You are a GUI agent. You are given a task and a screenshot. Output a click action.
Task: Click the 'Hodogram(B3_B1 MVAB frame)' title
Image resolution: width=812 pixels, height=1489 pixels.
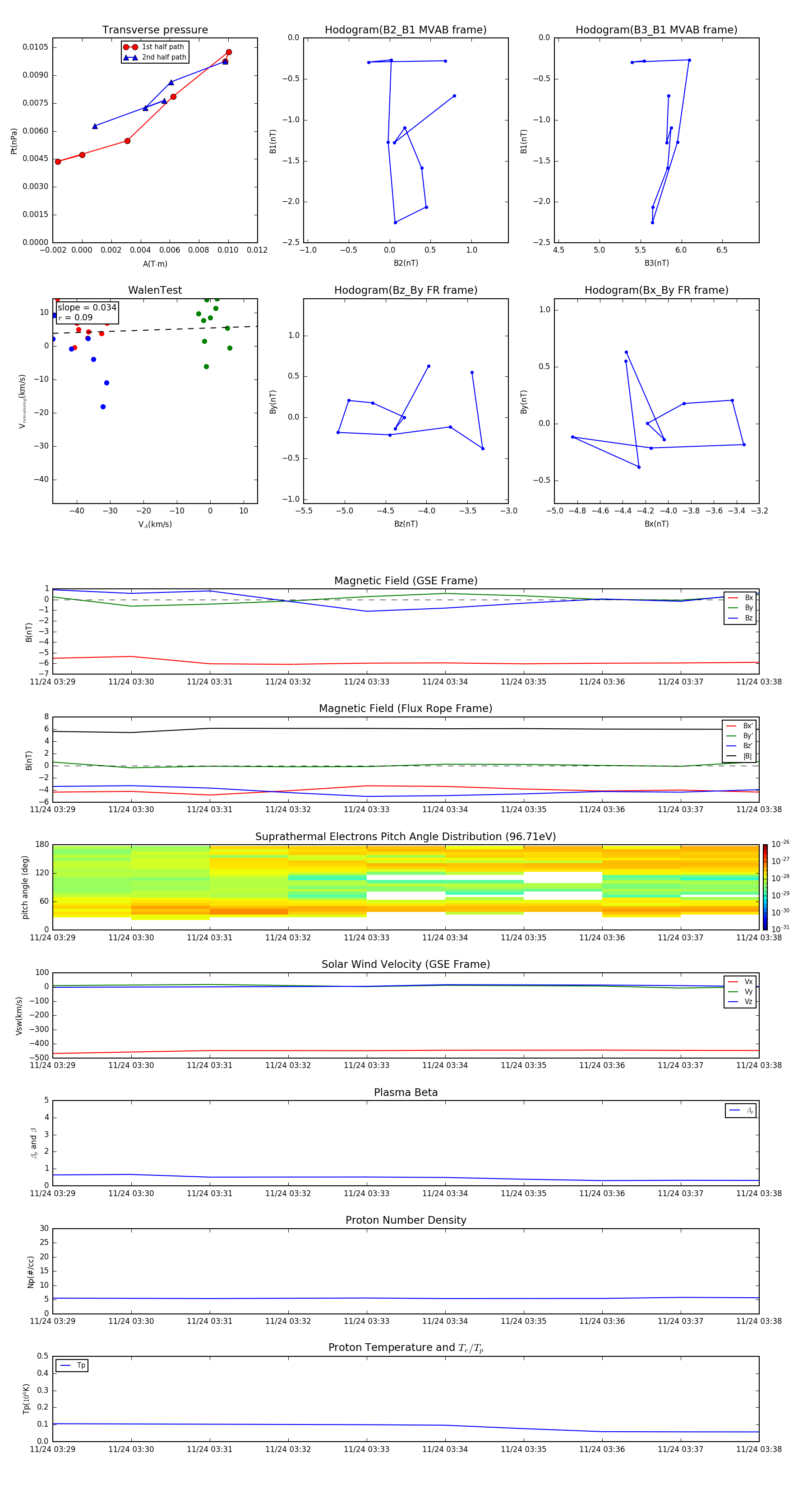click(656, 30)
